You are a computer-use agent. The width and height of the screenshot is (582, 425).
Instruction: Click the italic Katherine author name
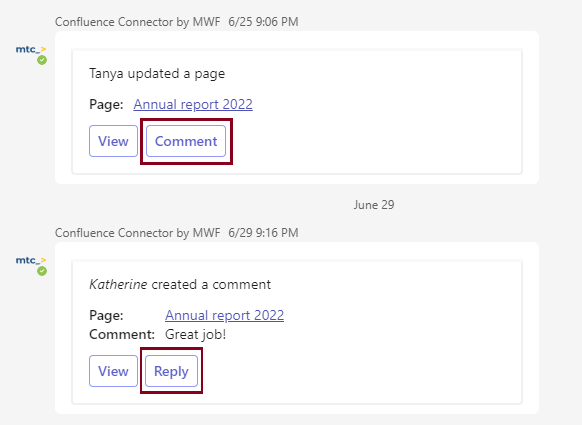[118, 285]
